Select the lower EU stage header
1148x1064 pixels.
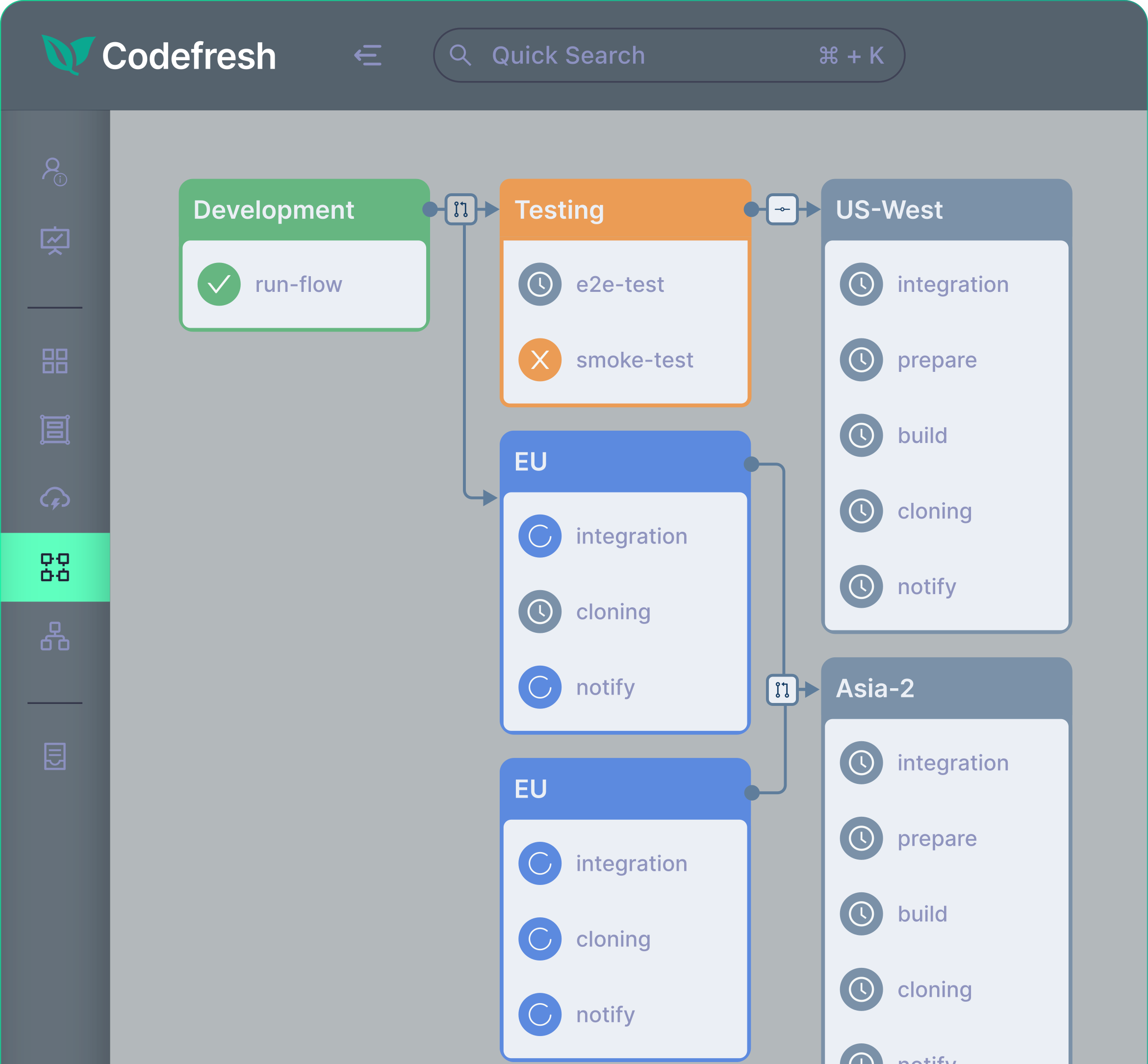pos(626,789)
